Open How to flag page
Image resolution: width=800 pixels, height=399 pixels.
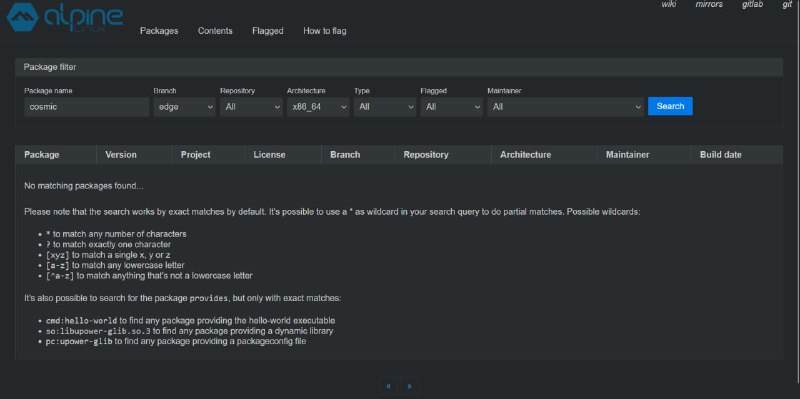click(324, 31)
